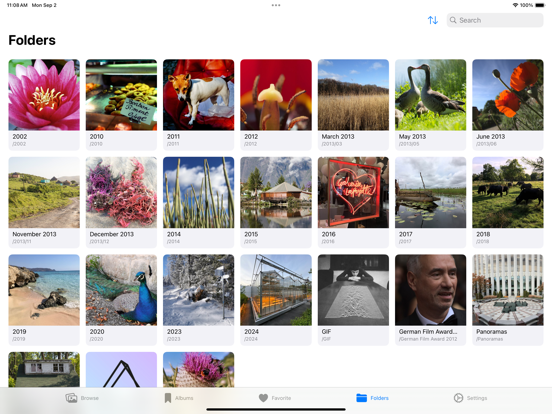Screen dimensions: 552x414
Task: Open the November 2013 folder
Action: pyautogui.click(x=44, y=202)
